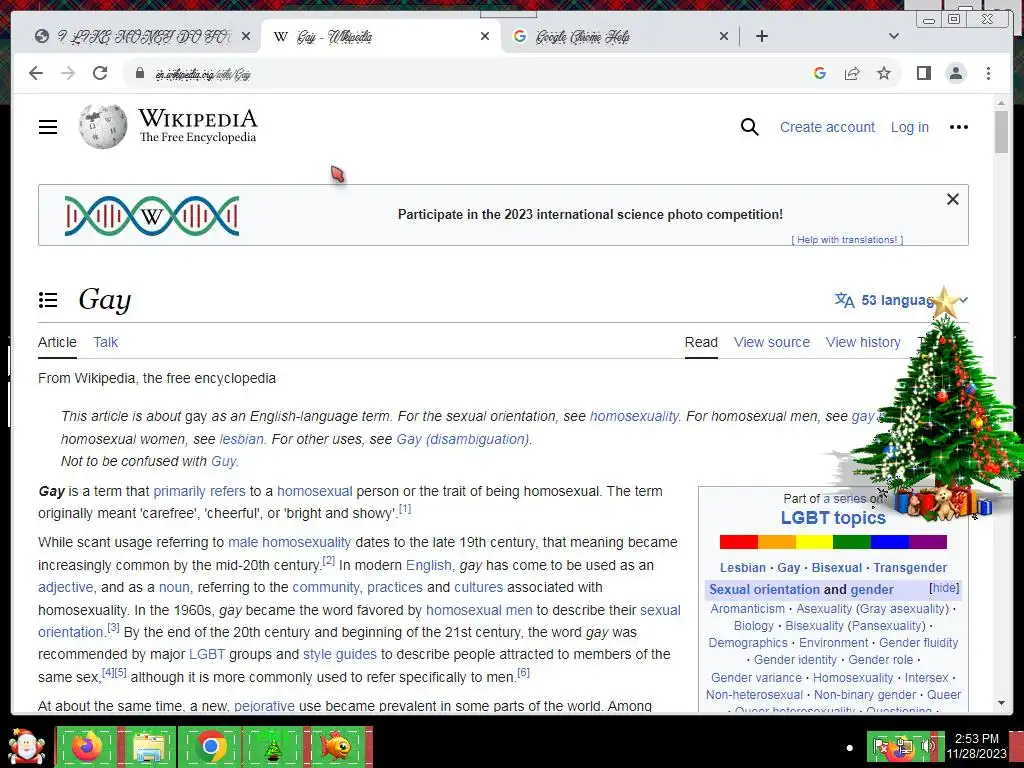Viewport: 1024px width, 768px height.
Task: Click the page vertical scrollbar thumb
Action: click(x=1001, y=132)
